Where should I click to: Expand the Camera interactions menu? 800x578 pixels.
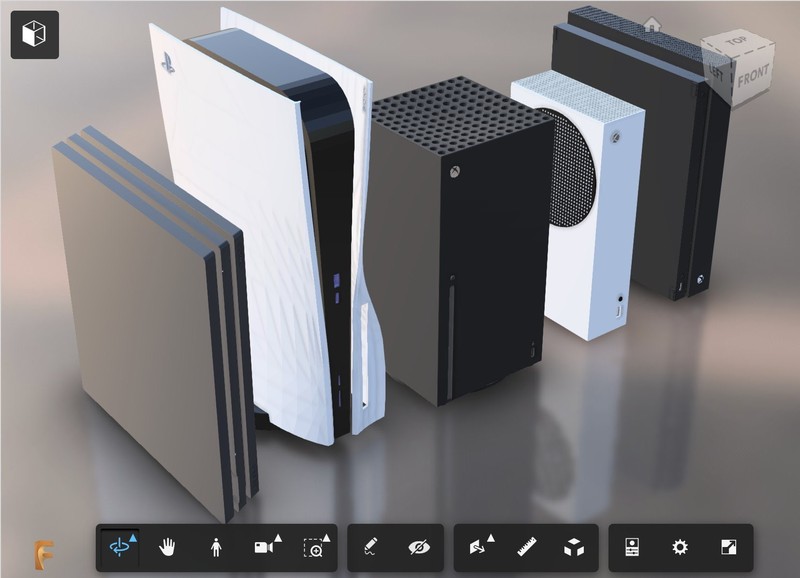tap(266, 547)
